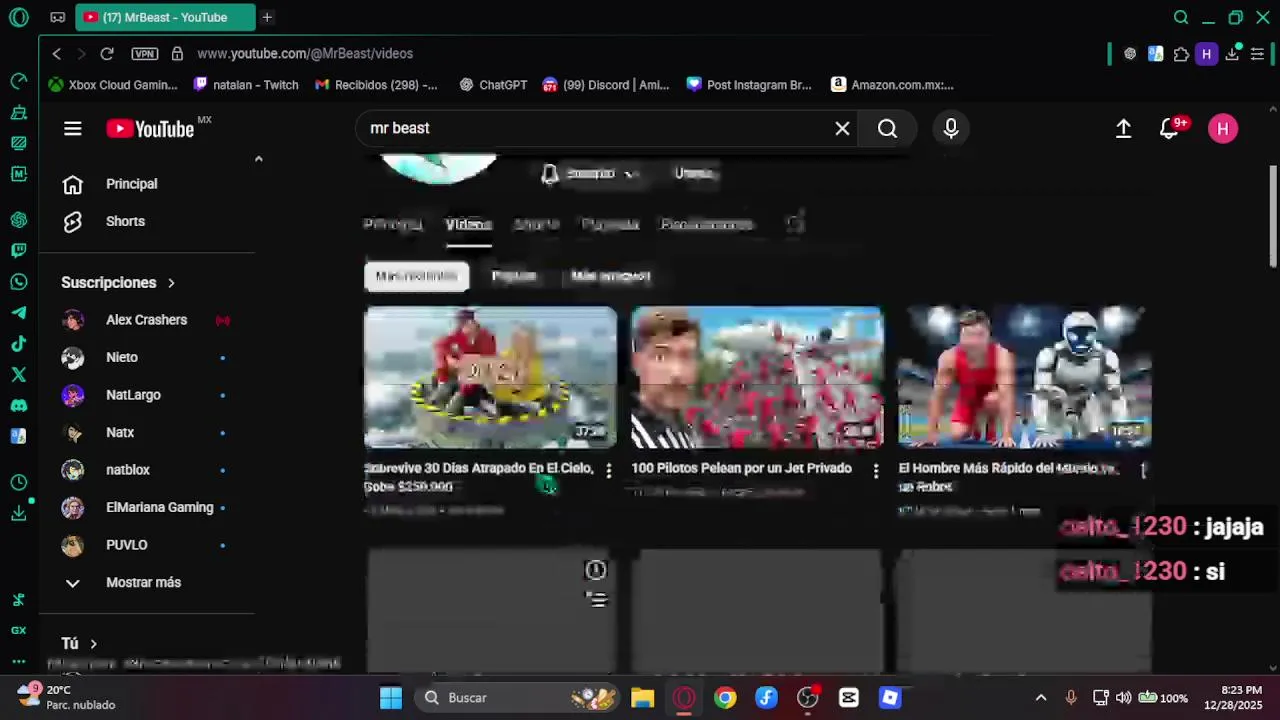Click the address bar URL
Image resolution: width=1280 pixels, height=720 pixels.
click(305, 53)
